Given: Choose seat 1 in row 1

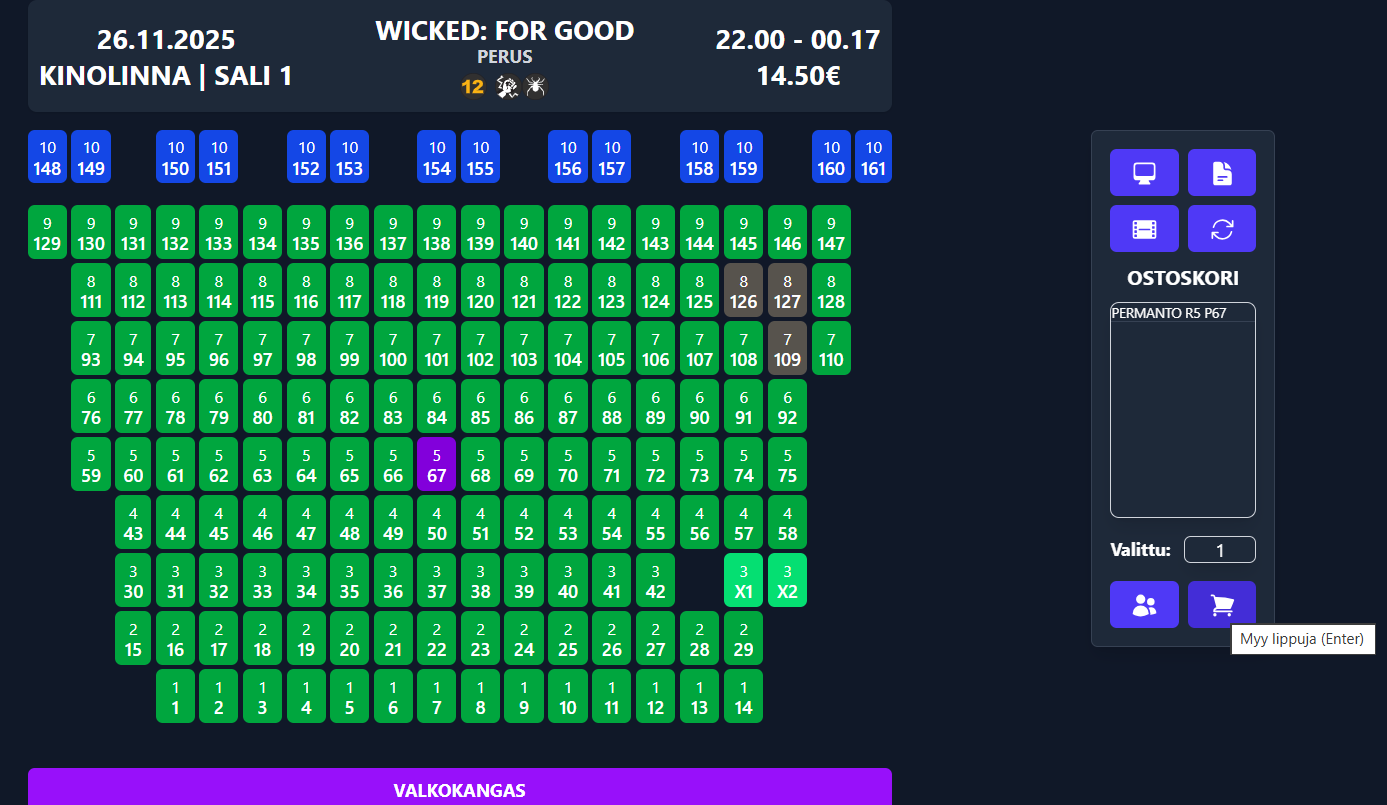Looking at the screenshot, I should (175, 696).
